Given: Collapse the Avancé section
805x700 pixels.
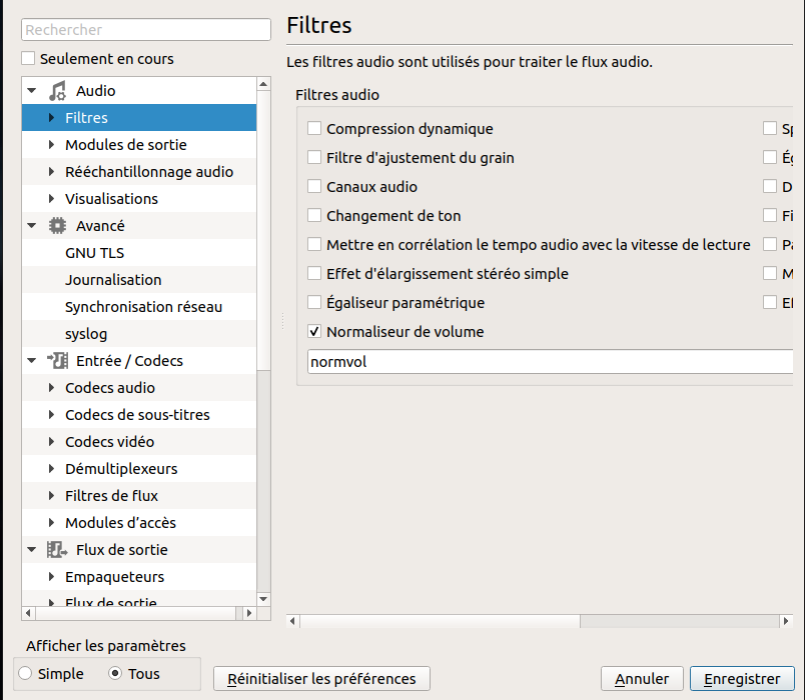Looking at the screenshot, I should point(32,226).
